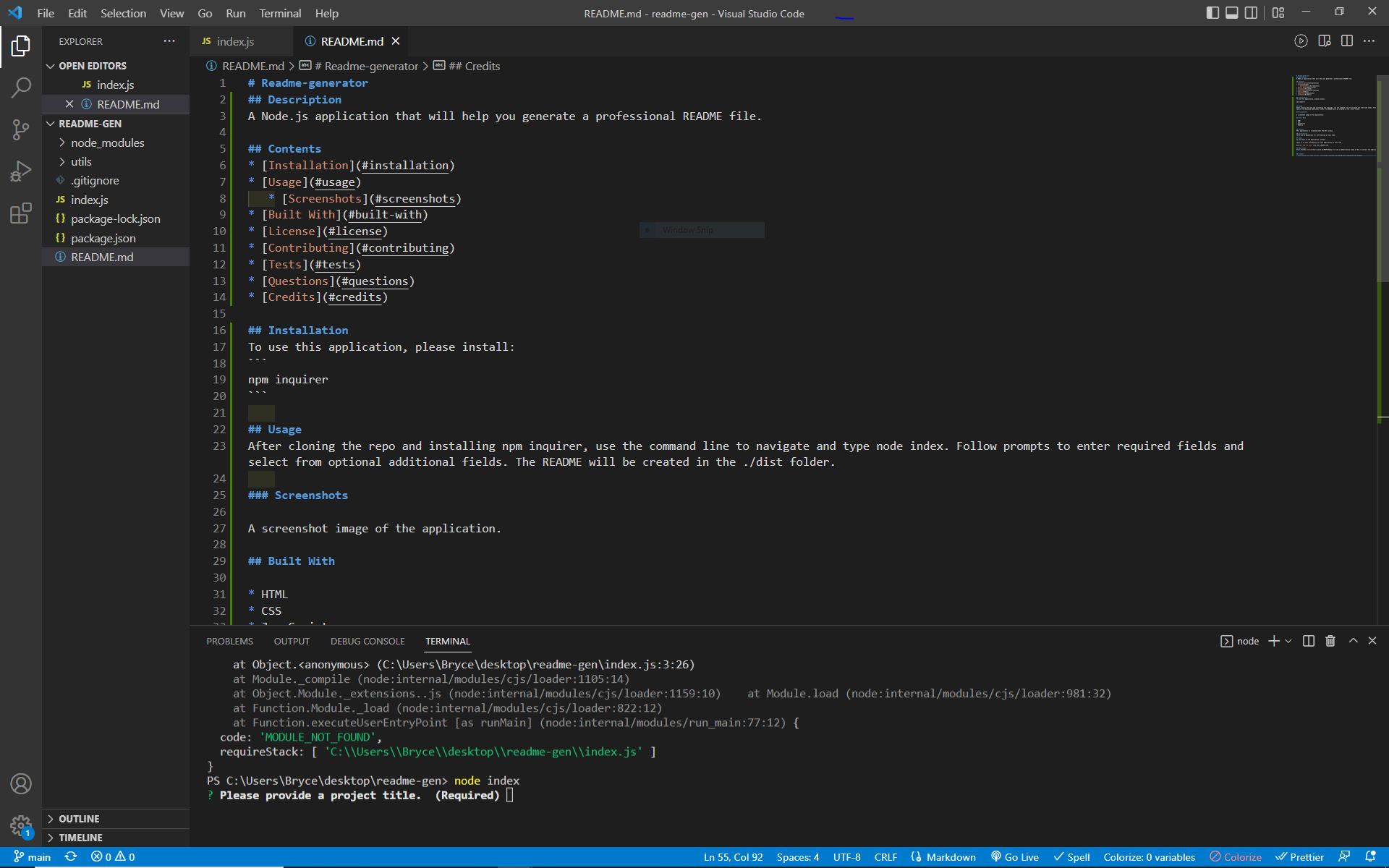Open Manage settings gear menu

[21, 826]
